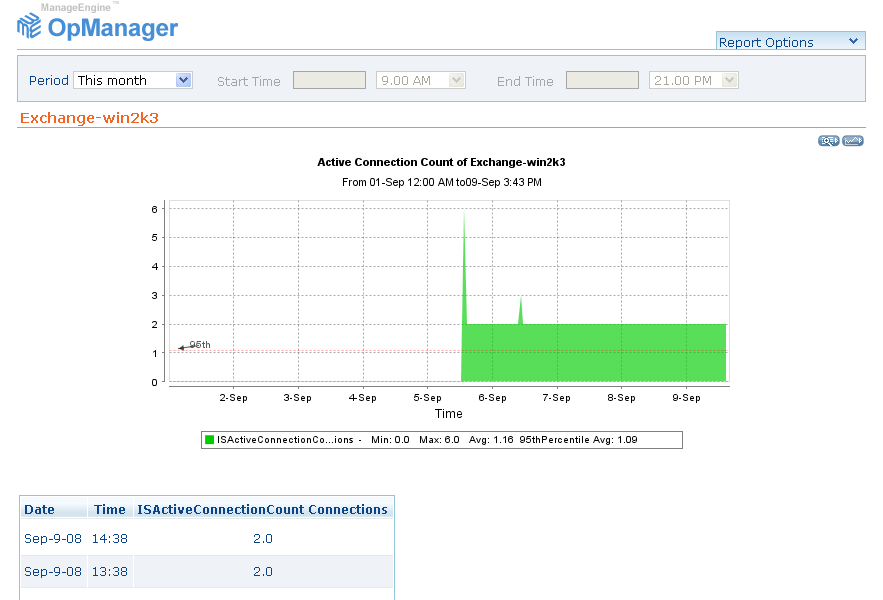Open the Start Time 9.00 AM dropdown
The image size is (883, 600).
[x=421, y=80]
